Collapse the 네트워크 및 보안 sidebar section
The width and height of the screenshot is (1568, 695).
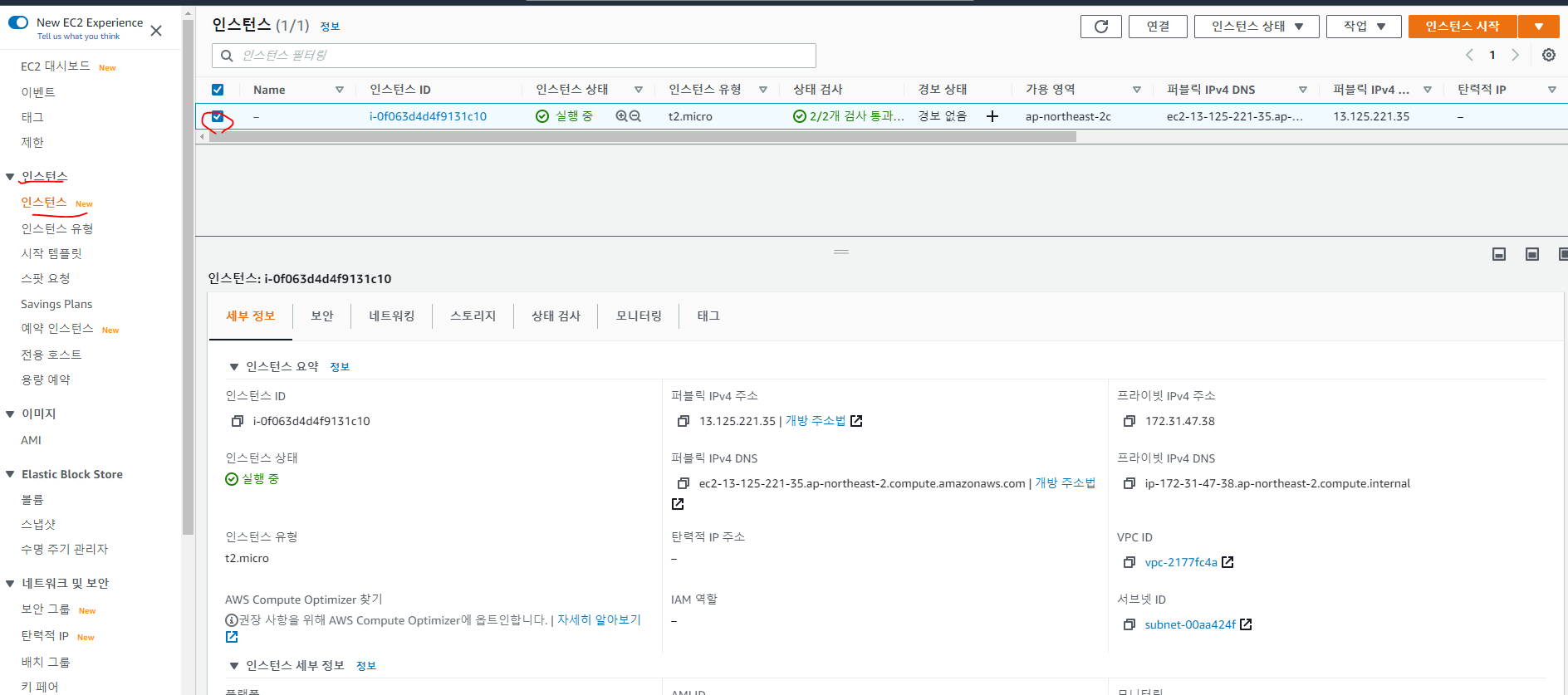(x=10, y=584)
